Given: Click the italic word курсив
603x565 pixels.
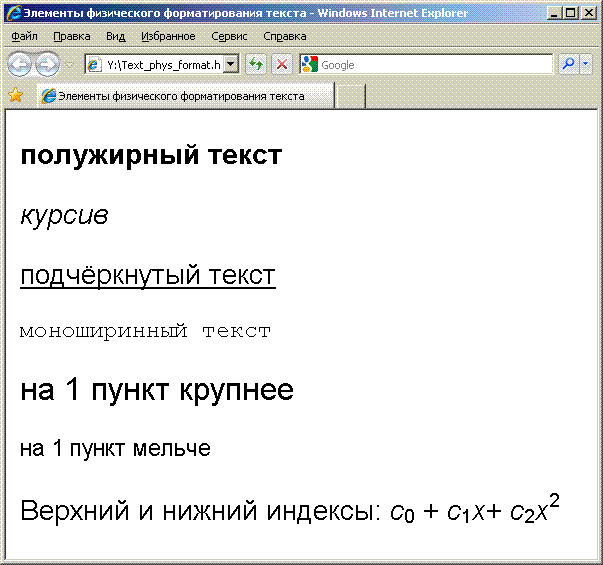Looking at the screenshot, I should [64, 215].
